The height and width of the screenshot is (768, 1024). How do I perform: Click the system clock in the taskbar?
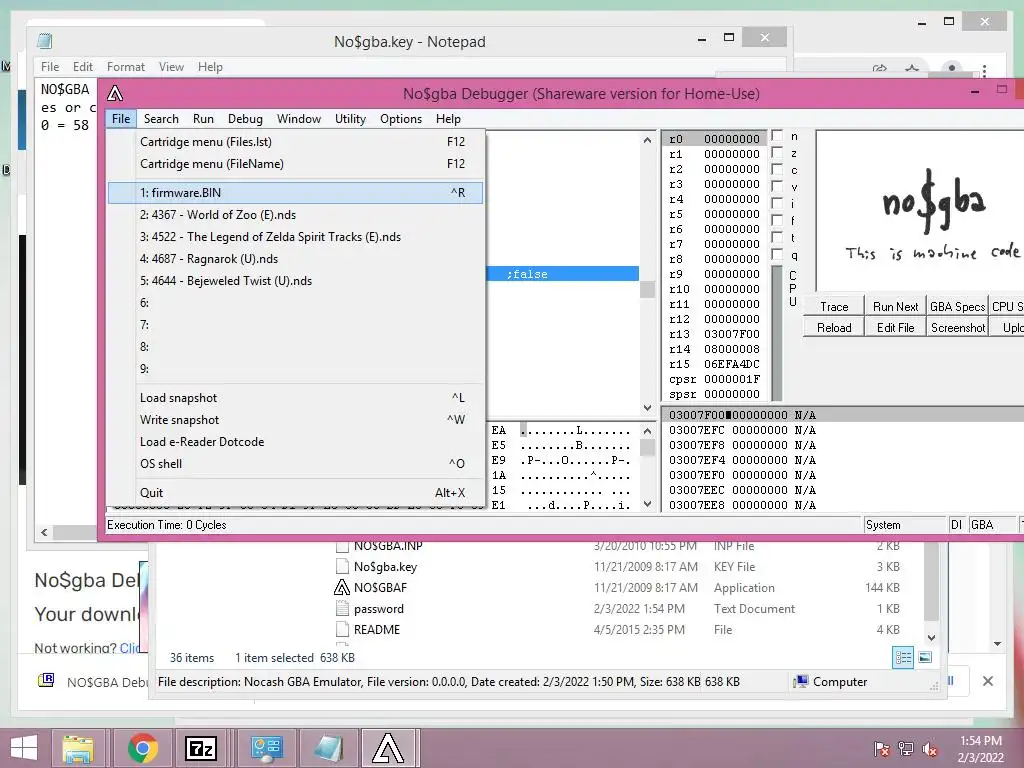click(x=980, y=748)
